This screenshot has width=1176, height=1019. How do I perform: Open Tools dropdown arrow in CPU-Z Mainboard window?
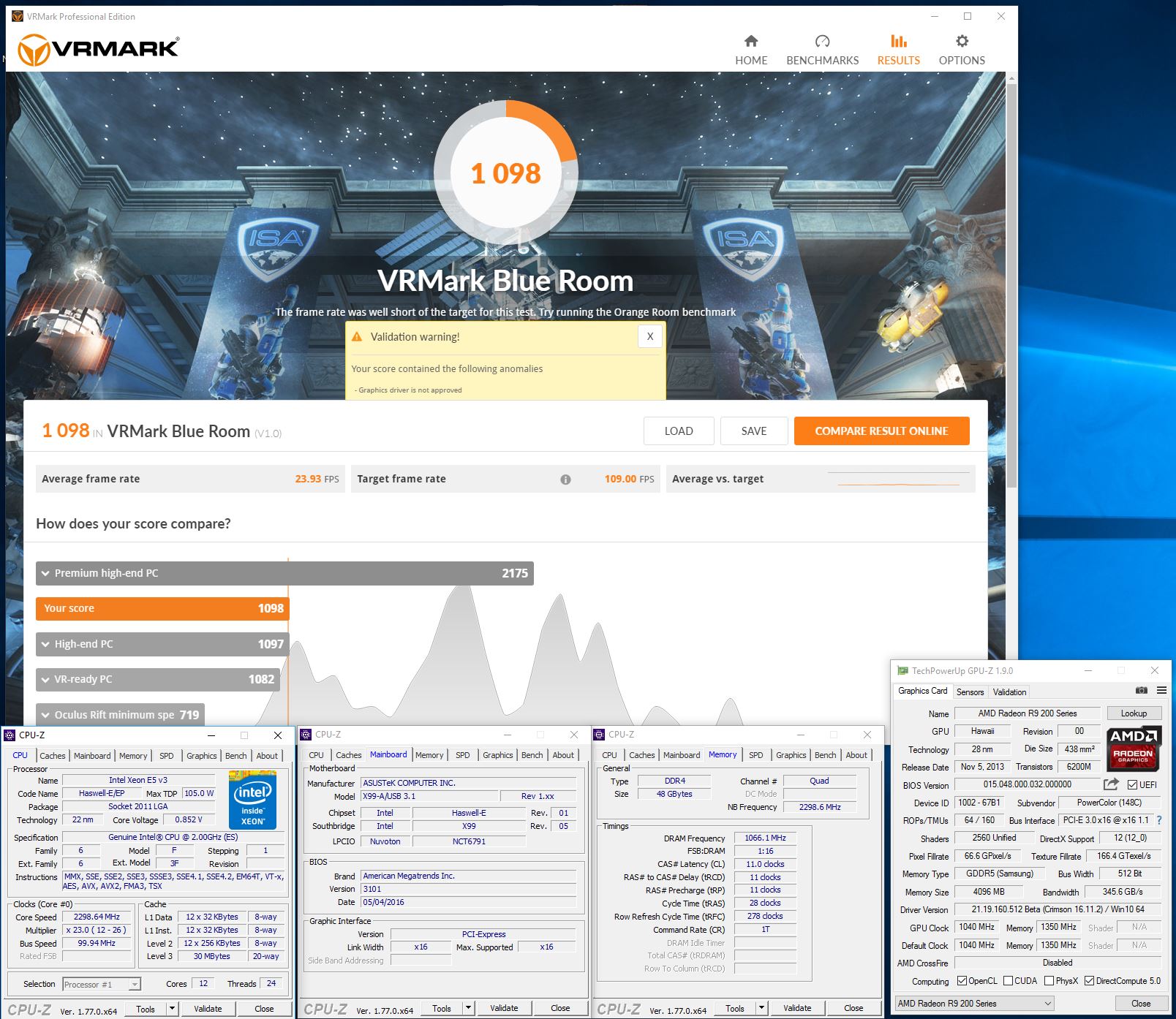tap(468, 1008)
